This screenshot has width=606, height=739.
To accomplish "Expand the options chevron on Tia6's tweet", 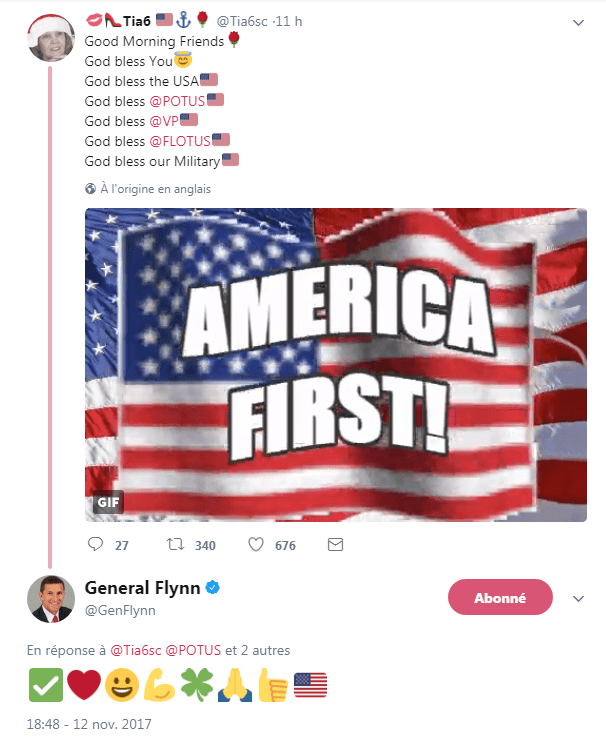I will click(x=578, y=22).
